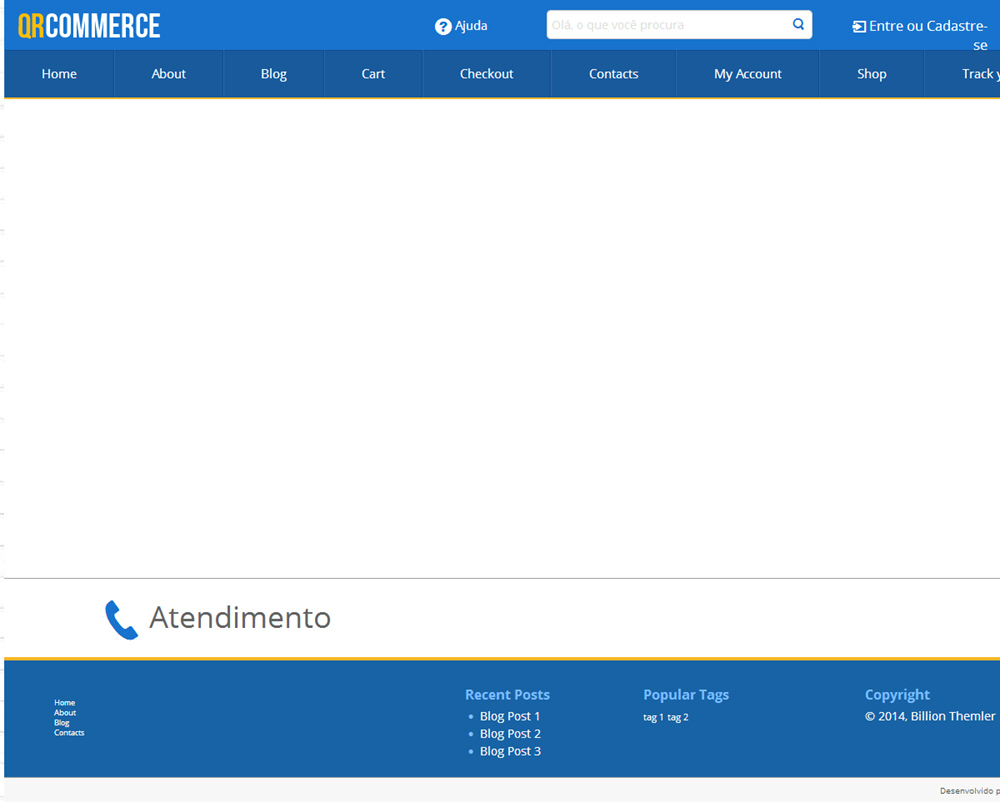1000x802 pixels.
Task: Go to the Shop page
Action: point(871,74)
